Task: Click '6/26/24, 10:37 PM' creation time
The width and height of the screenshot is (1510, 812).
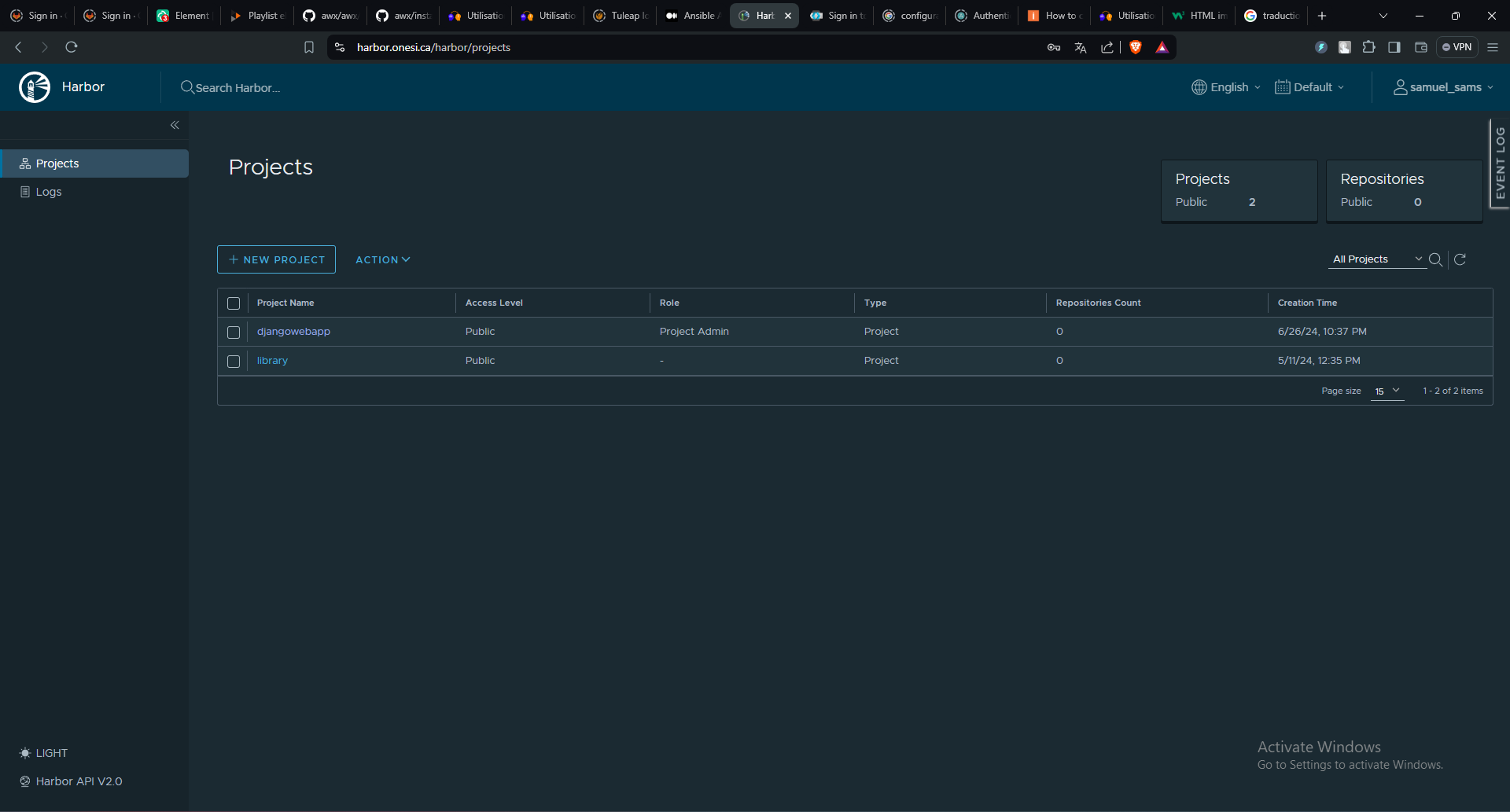Action: (1322, 332)
